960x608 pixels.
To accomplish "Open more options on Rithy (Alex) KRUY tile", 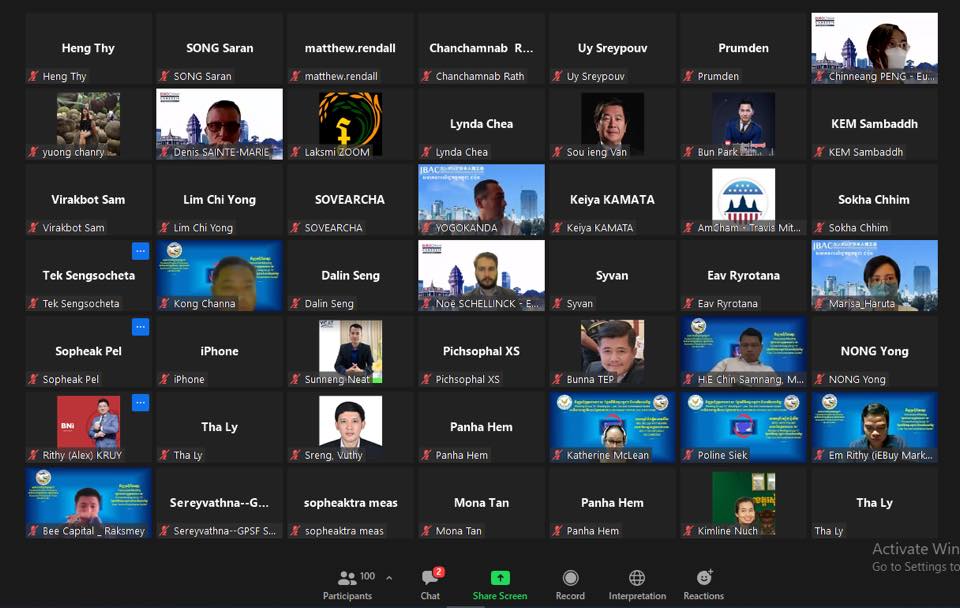I will (x=140, y=403).
